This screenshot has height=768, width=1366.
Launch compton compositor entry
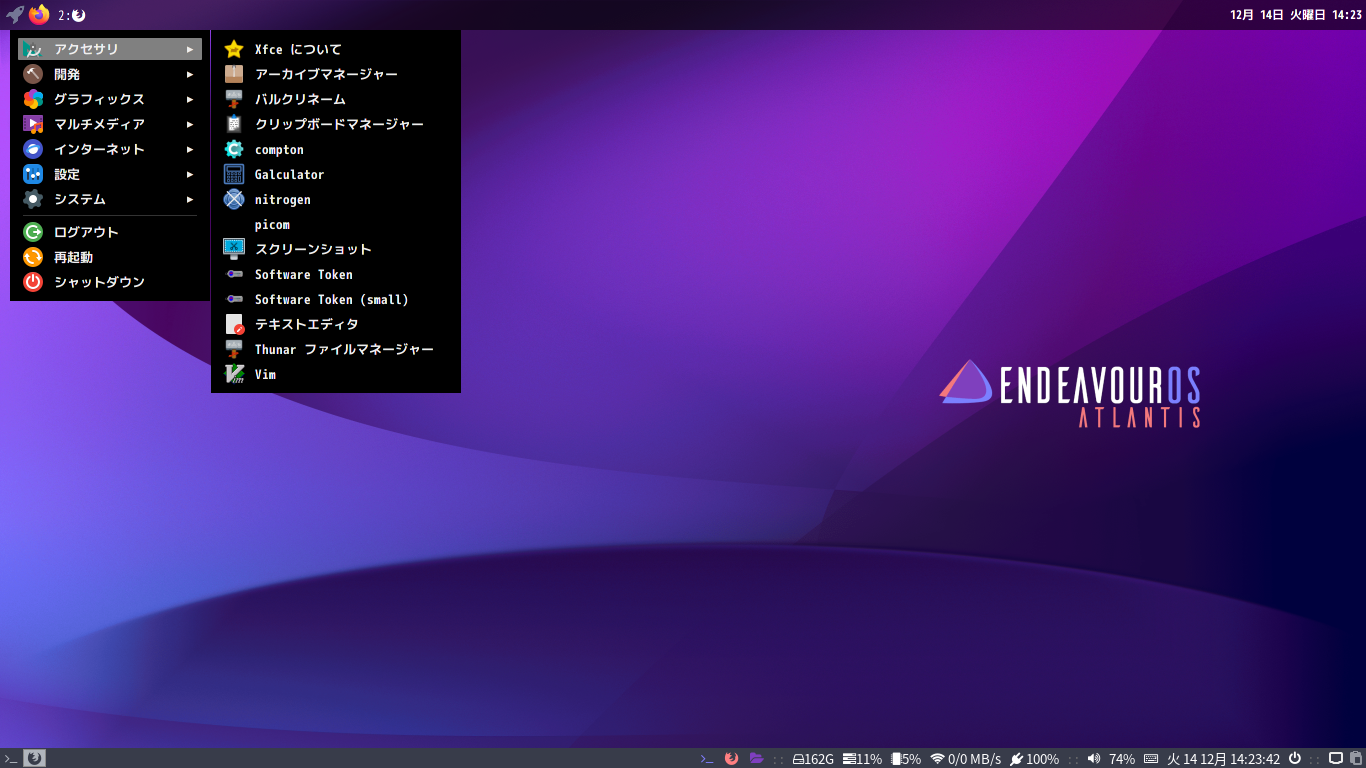(x=336, y=149)
